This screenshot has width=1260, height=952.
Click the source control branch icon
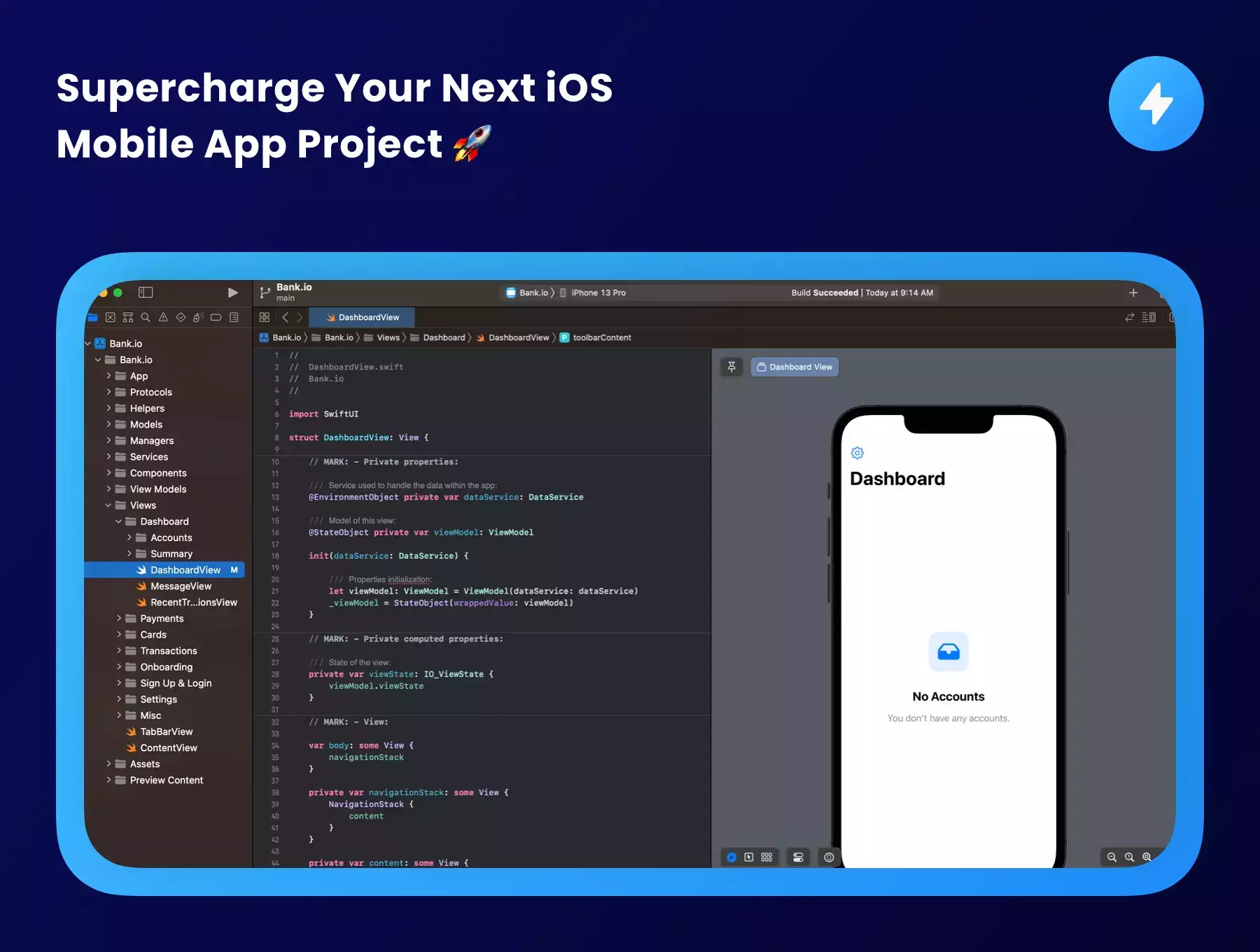(x=265, y=293)
